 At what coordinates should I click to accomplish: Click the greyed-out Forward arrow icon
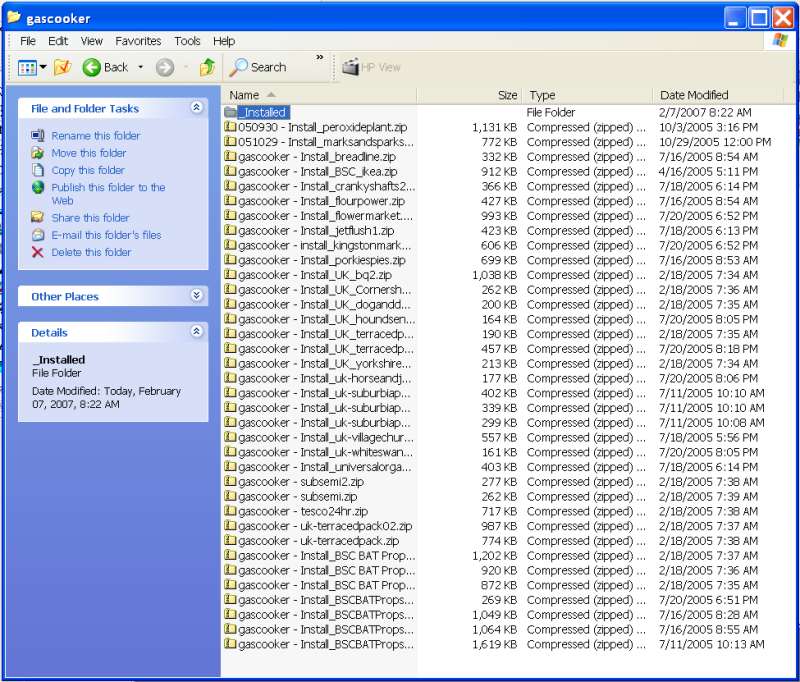[x=165, y=67]
